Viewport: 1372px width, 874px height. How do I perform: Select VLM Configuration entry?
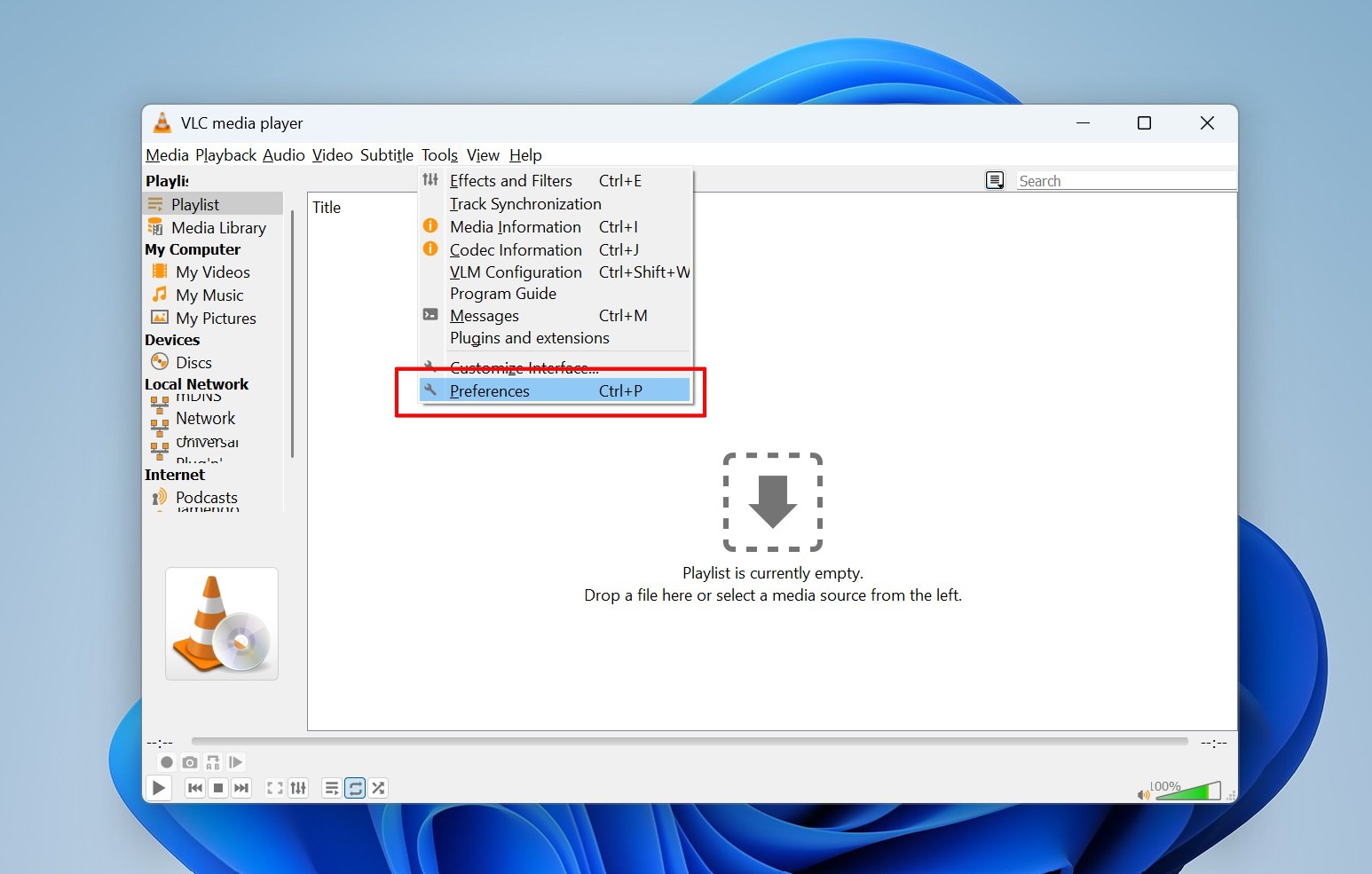point(555,272)
